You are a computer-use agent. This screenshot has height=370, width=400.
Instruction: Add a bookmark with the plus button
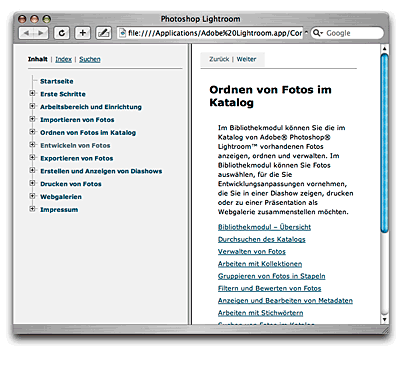pyautogui.click(x=82, y=33)
